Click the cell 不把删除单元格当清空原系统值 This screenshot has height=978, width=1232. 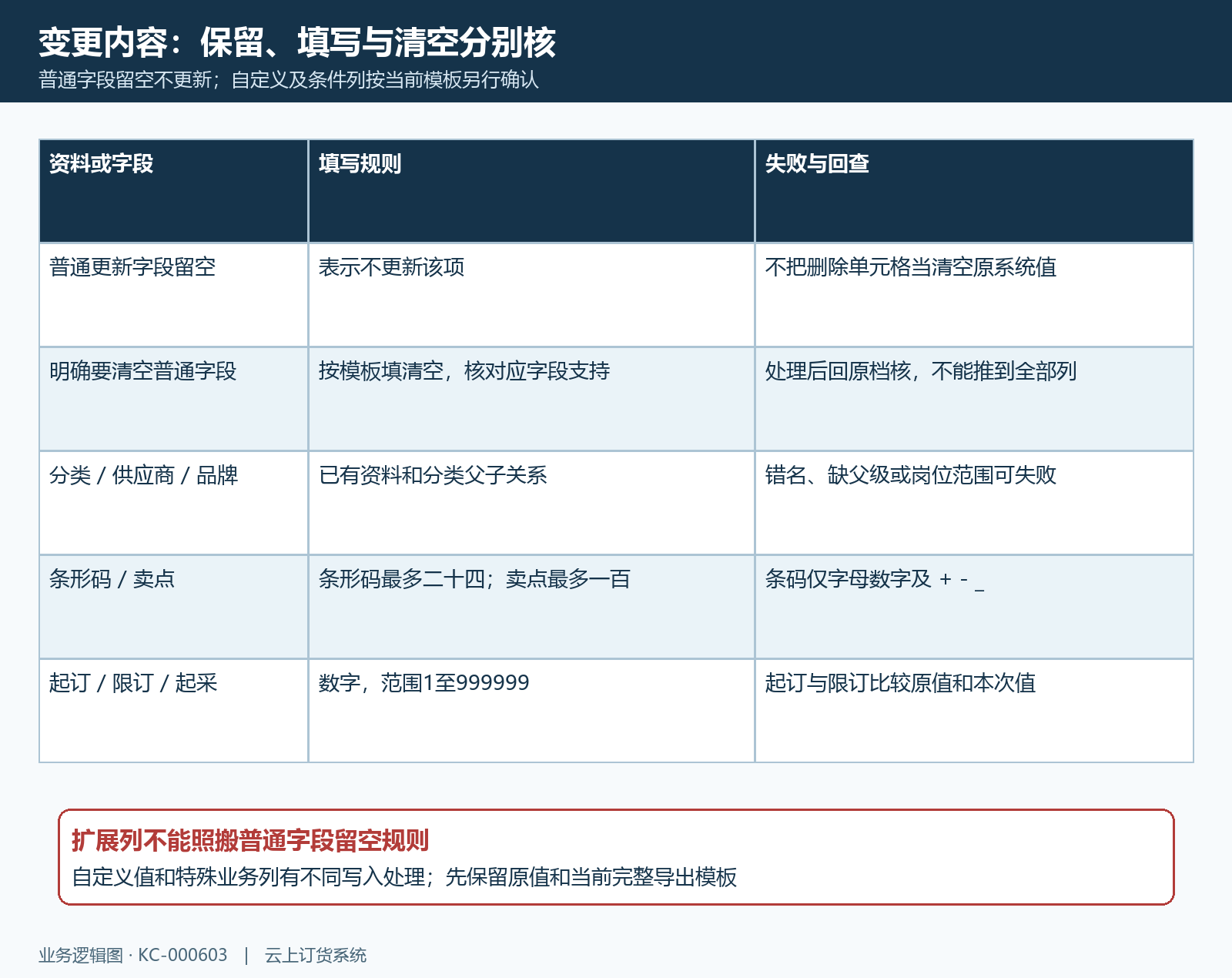tap(974, 295)
